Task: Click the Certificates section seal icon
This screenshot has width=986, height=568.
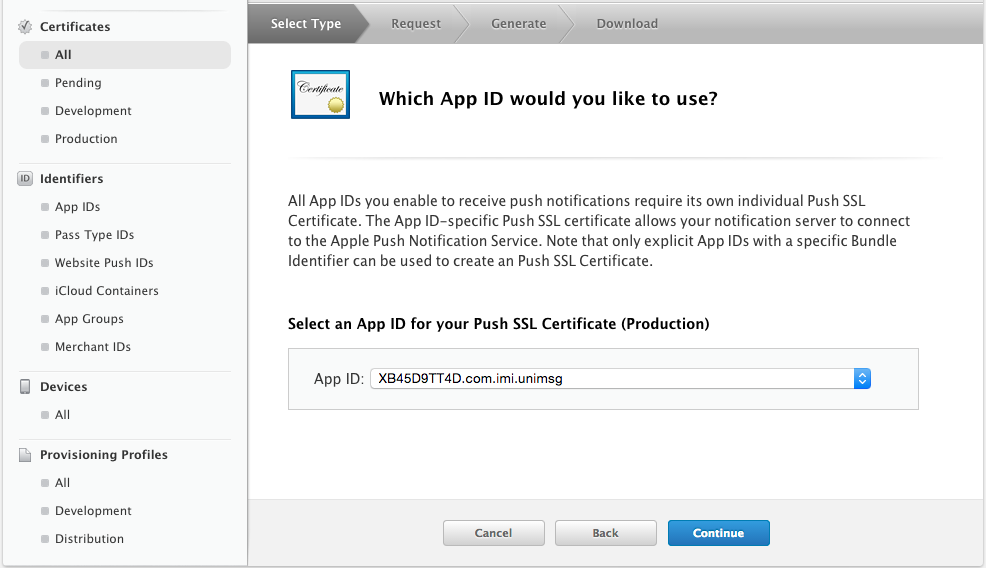Action: coord(25,26)
